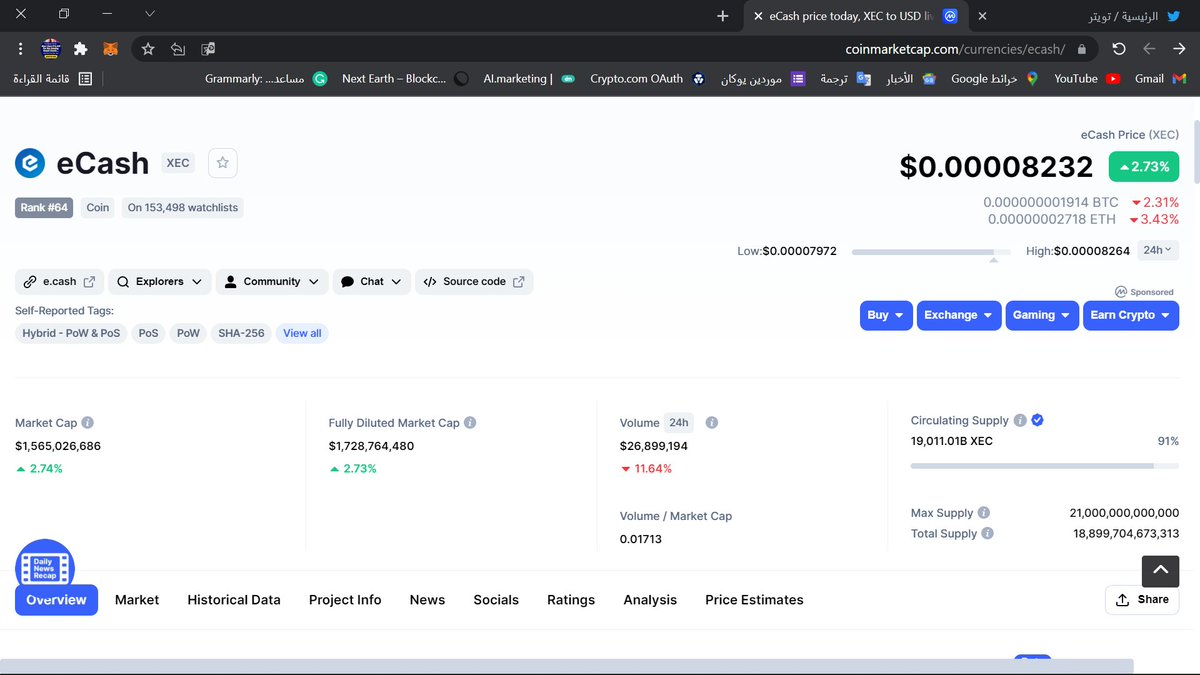This screenshot has width=1200, height=675.
Task: Switch to the News tab
Action: tap(427, 600)
